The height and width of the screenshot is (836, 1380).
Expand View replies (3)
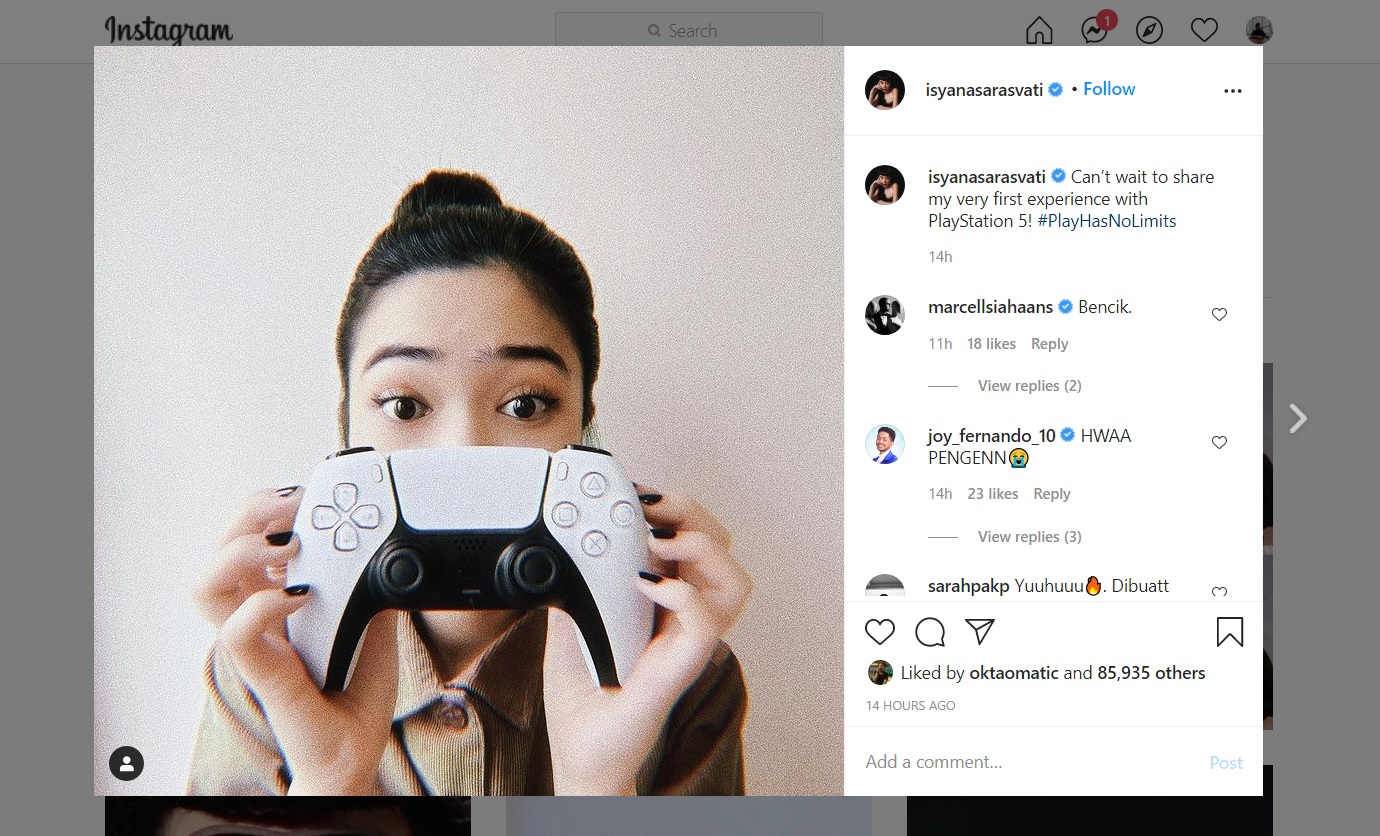click(1030, 537)
